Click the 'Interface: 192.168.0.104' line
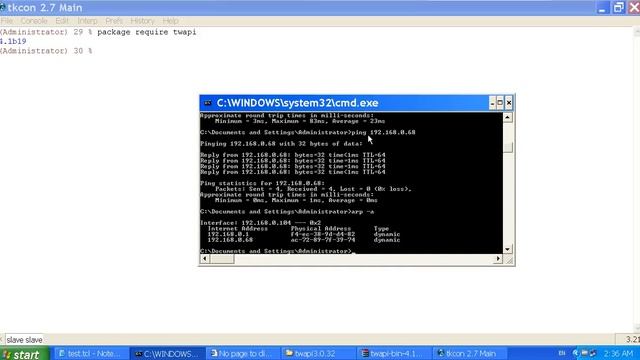The width and height of the screenshot is (640, 360). tap(260, 223)
